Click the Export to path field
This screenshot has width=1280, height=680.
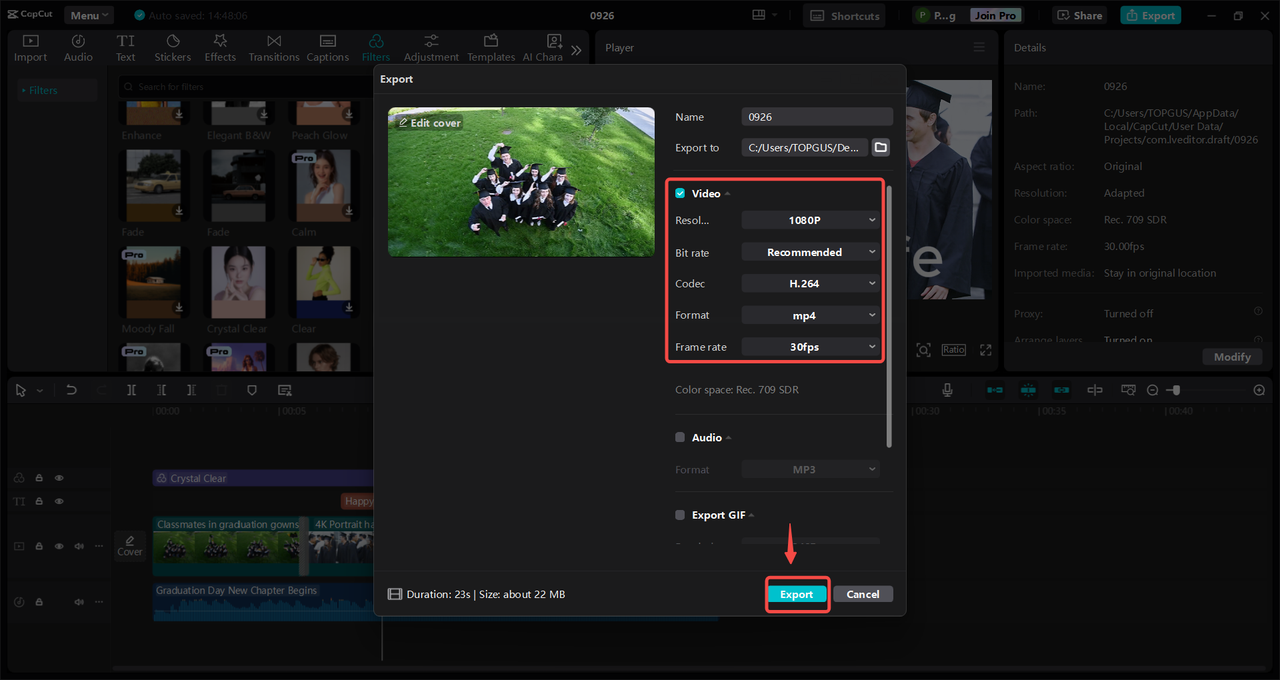coord(804,147)
